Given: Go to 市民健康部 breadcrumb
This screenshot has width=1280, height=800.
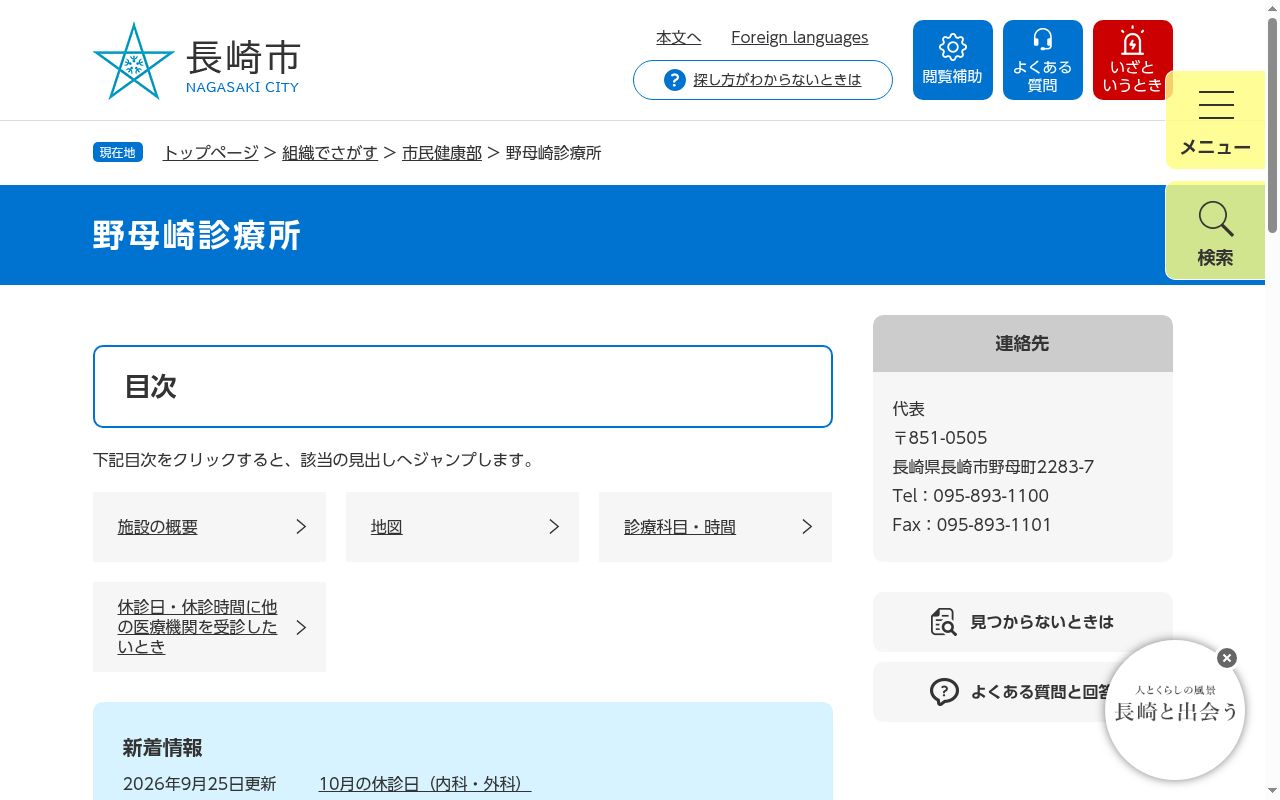Looking at the screenshot, I should [442, 153].
